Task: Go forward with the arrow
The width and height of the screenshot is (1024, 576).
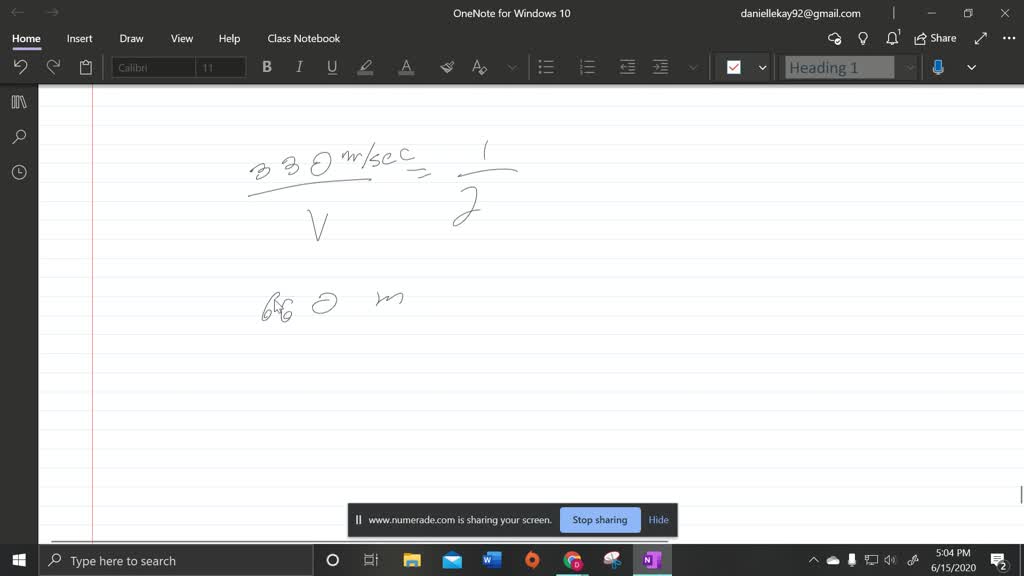Action: tap(52, 12)
